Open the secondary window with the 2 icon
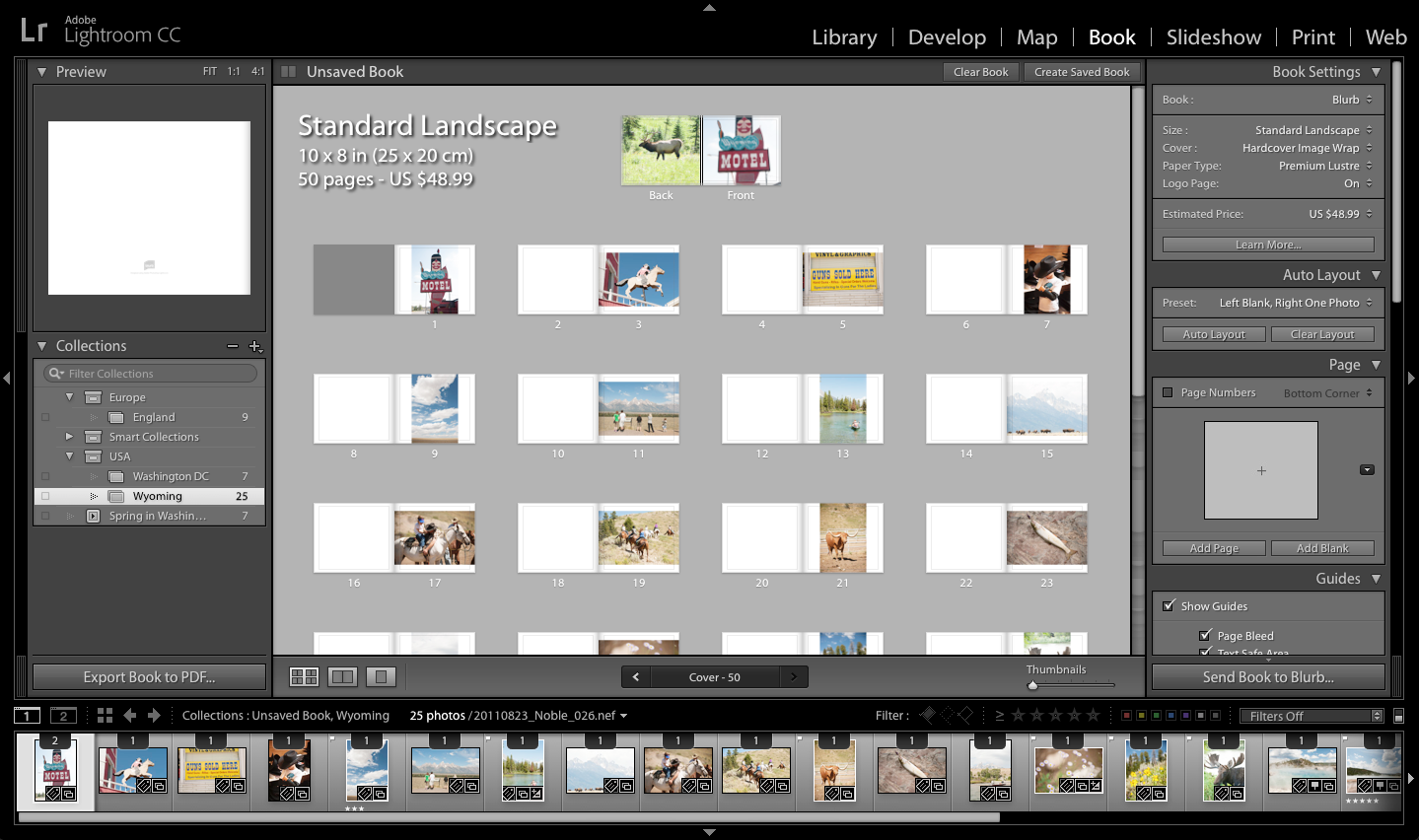Image resolution: width=1419 pixels, height=840 pixels. pyautogui.click(x=63, y=715)
